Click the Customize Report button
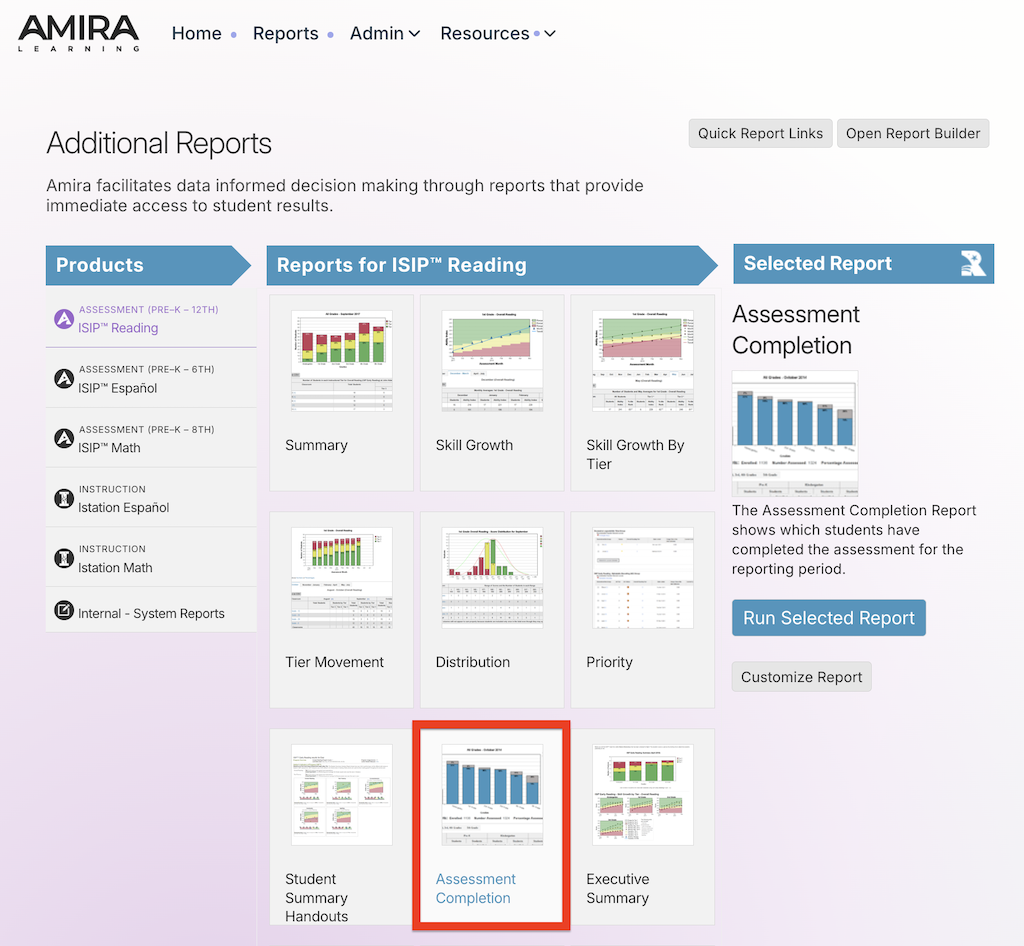The image size is (1024, 946). point(801,677)
